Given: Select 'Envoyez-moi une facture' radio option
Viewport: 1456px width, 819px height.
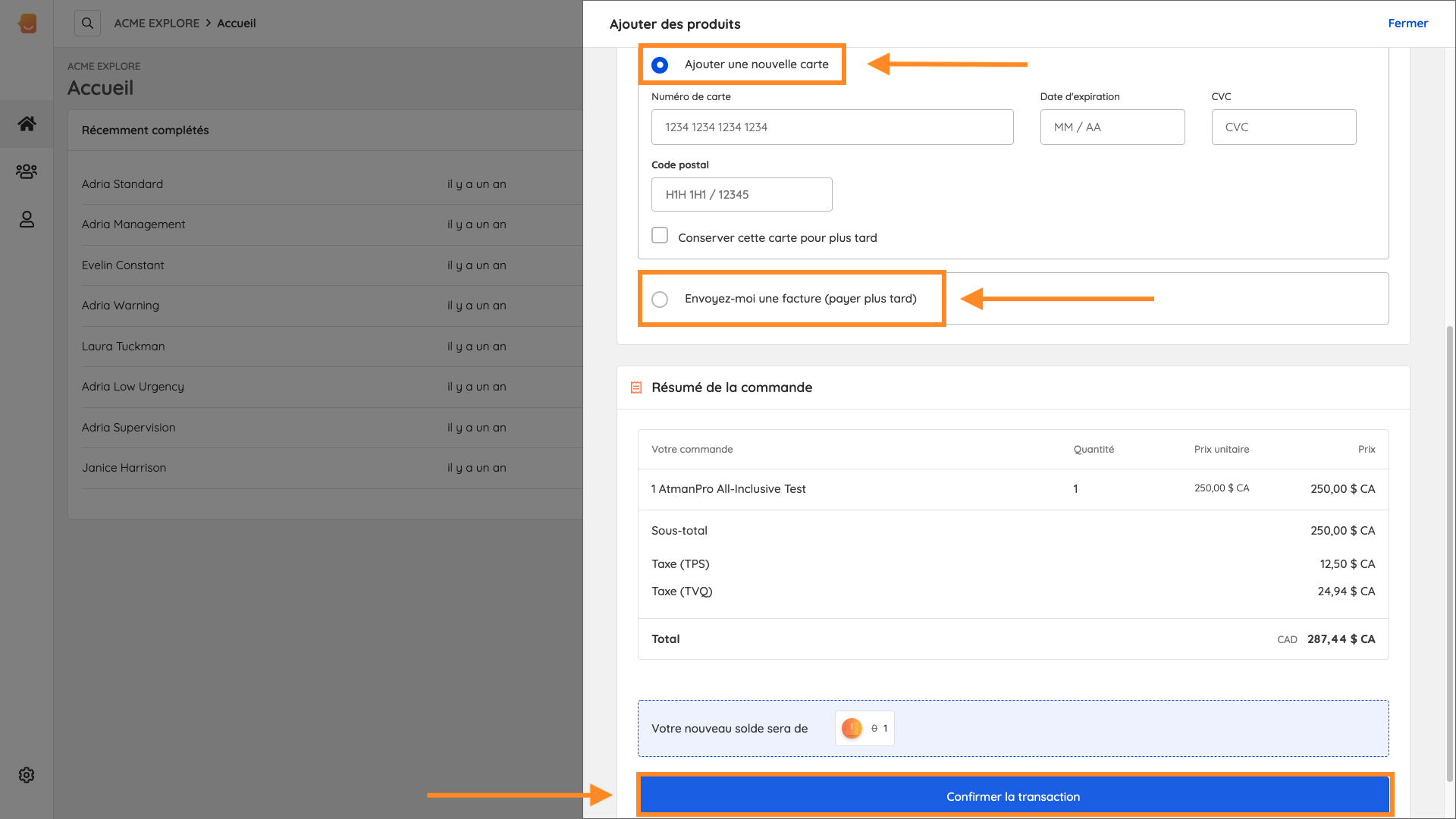Looking at the screenshot, I should [x=660, y=300].
